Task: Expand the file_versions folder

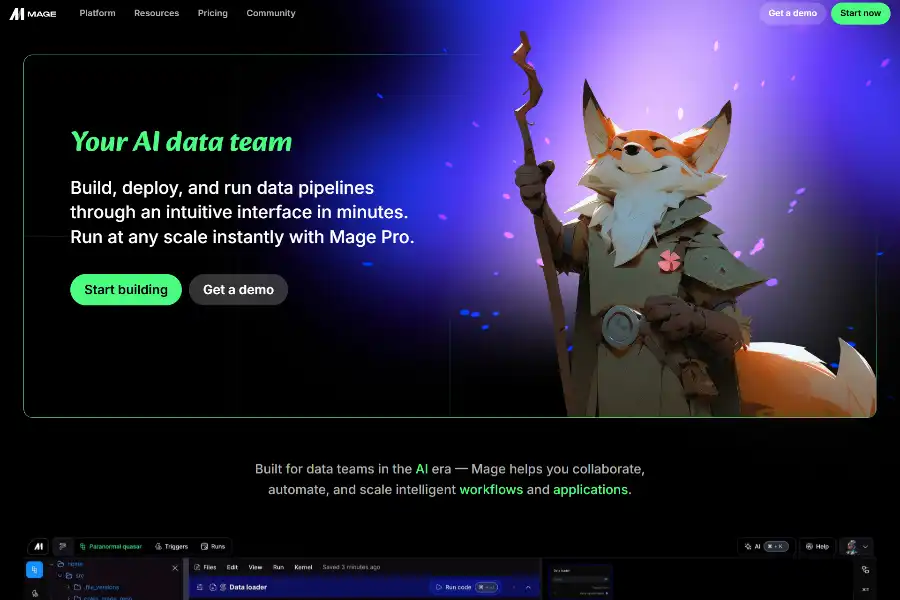Action: (x=68, y=587)
